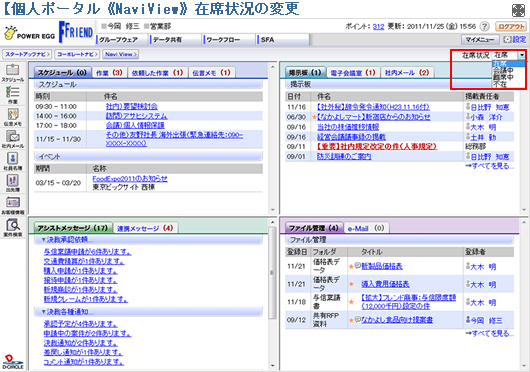The width and height of the screenshot is (530, 372).
Task: Click the help question mark icon
Action: pyautogui.click(x=484, y=26)
